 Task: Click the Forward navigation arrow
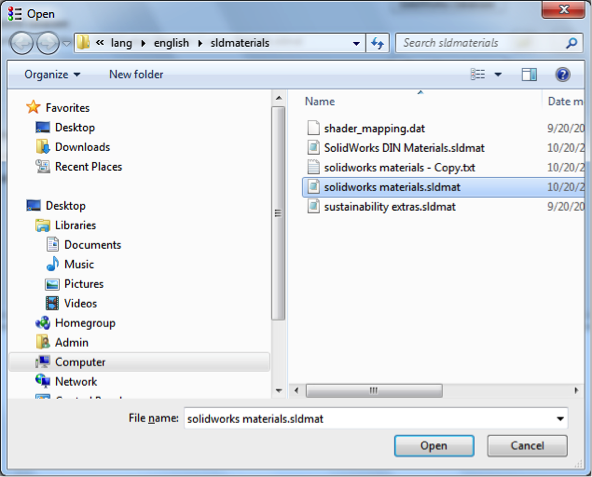click(x=48, y=43)
